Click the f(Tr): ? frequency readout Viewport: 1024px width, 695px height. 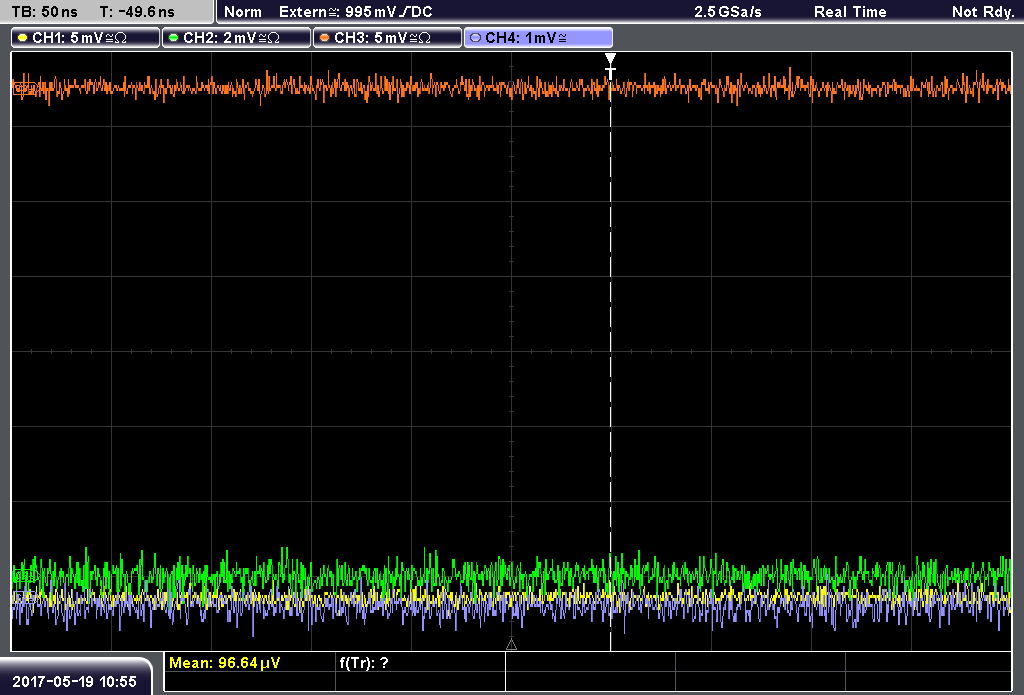tap(364, 663)
